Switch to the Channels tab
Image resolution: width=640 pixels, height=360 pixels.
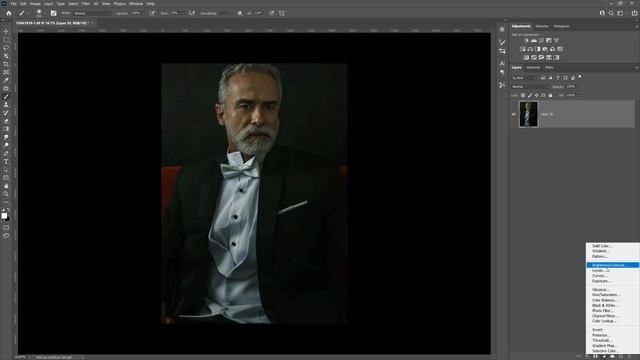533,67
